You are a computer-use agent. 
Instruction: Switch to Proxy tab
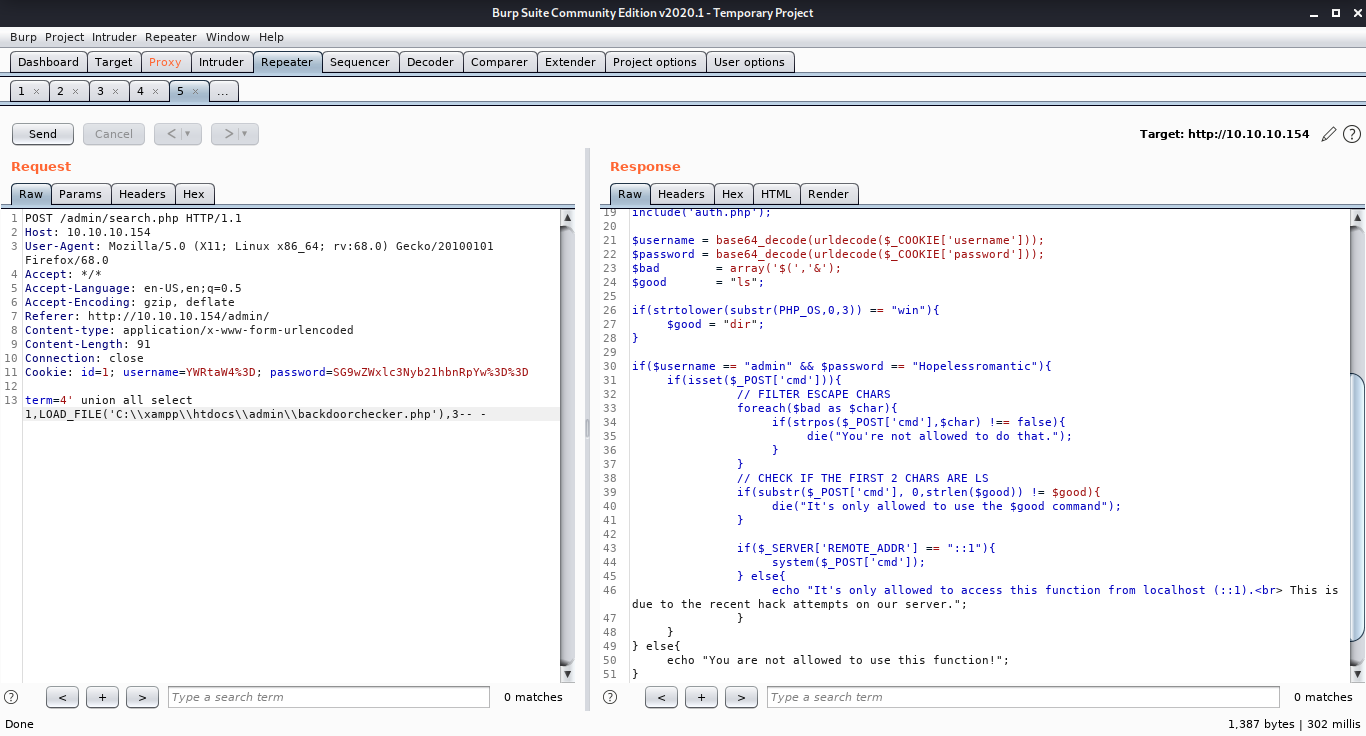(165, 62)
